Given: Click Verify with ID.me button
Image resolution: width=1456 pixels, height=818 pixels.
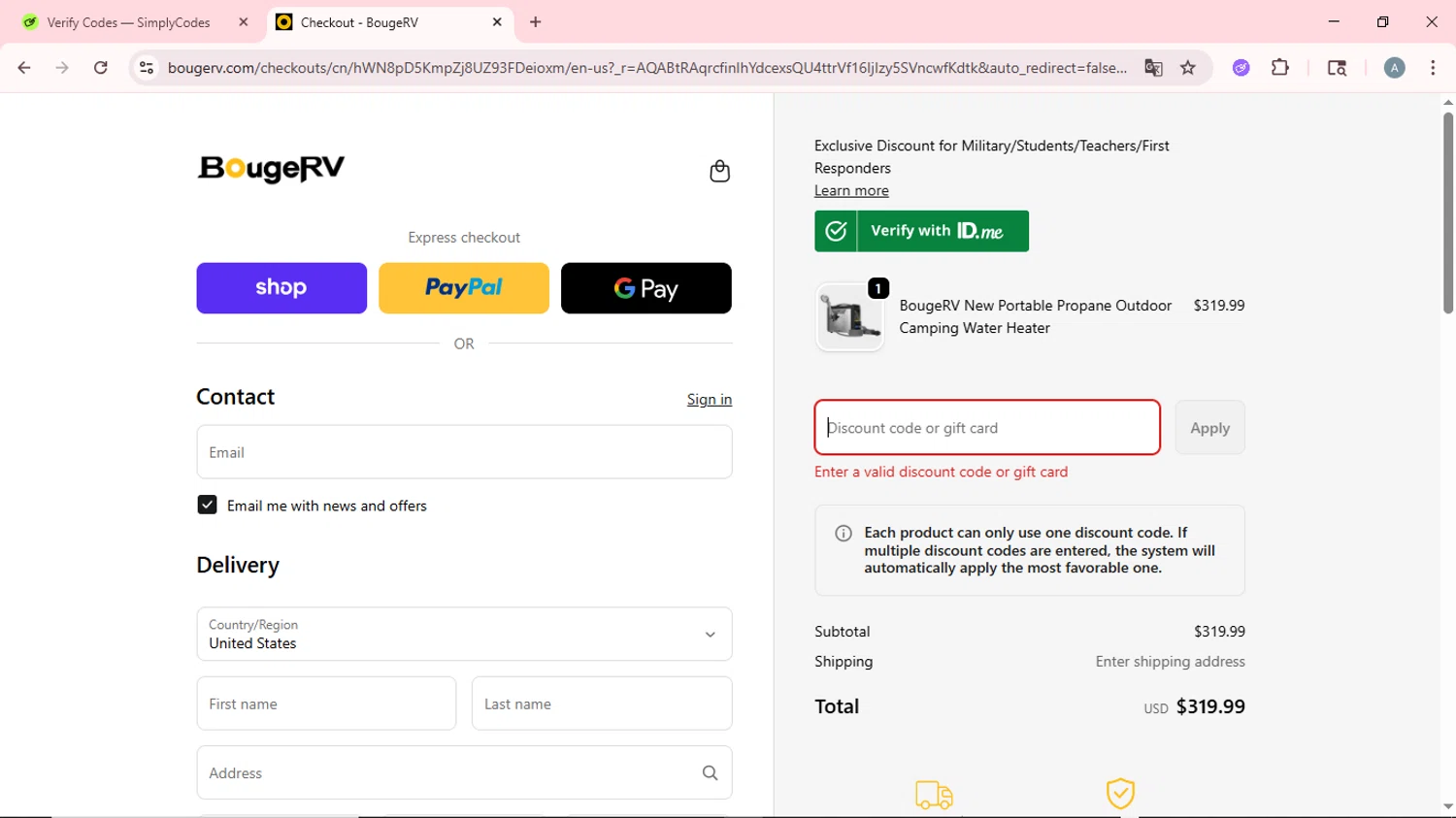Looking at the screenshot, I should [x=921, y=231].
